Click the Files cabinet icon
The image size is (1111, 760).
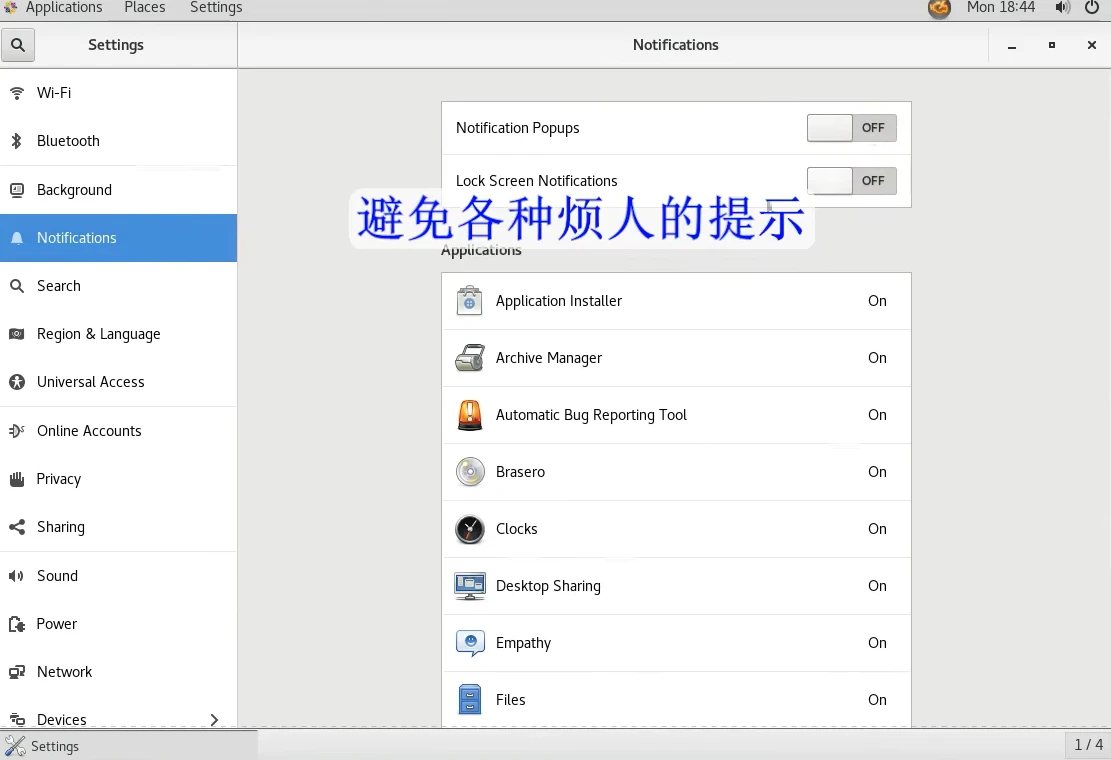(x=469, y=700)
